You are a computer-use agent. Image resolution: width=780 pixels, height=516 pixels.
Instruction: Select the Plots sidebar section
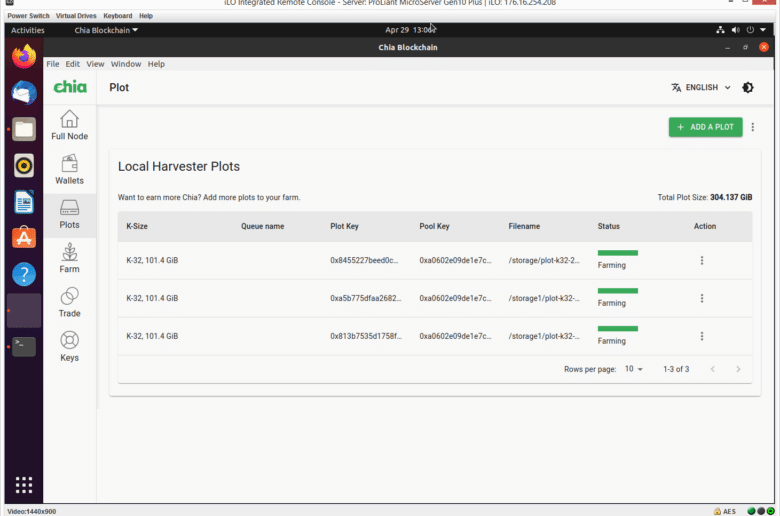69,214
